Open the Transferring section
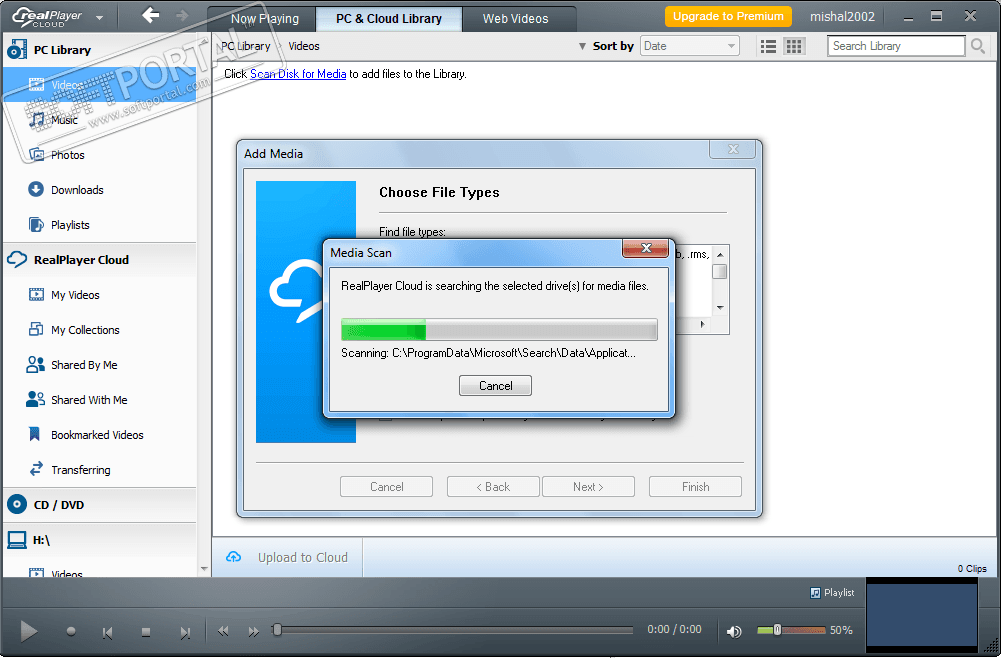1001x658 pixels. (x=80, y=470)
